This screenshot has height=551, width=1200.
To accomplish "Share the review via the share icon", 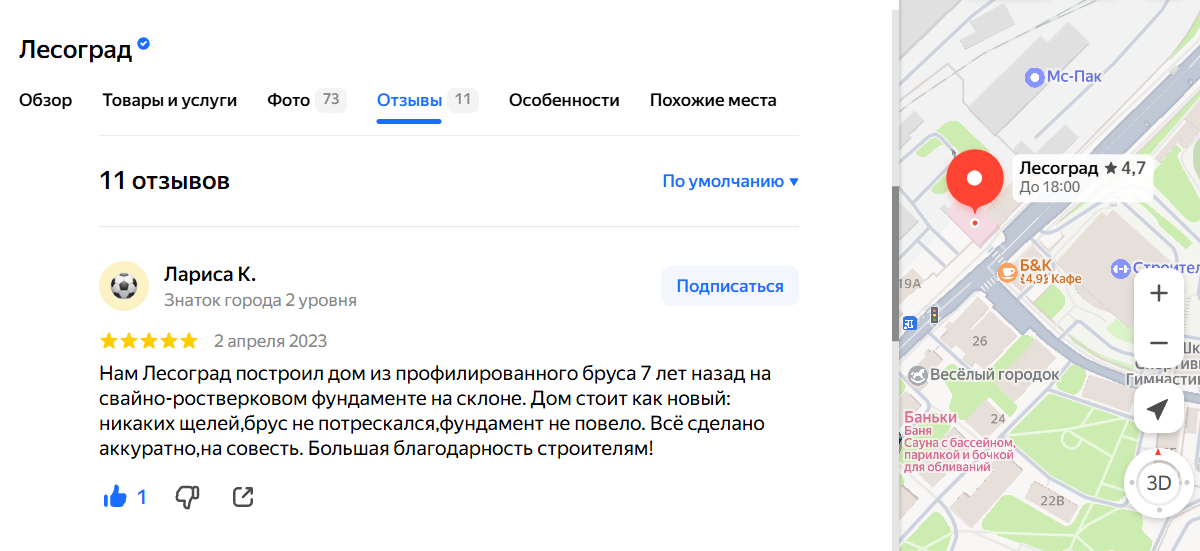I will [x=243, y=497].
